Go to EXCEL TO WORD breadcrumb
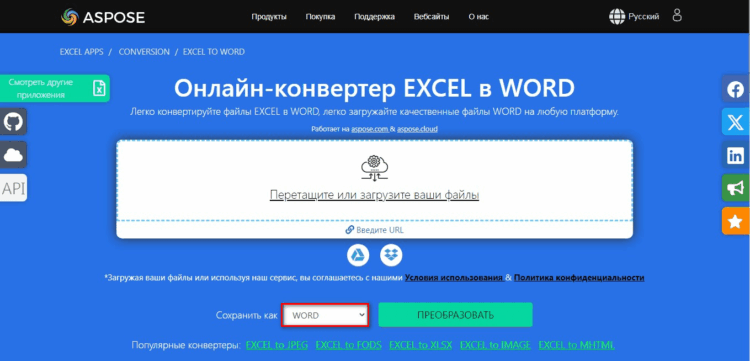 click(214, 52)
